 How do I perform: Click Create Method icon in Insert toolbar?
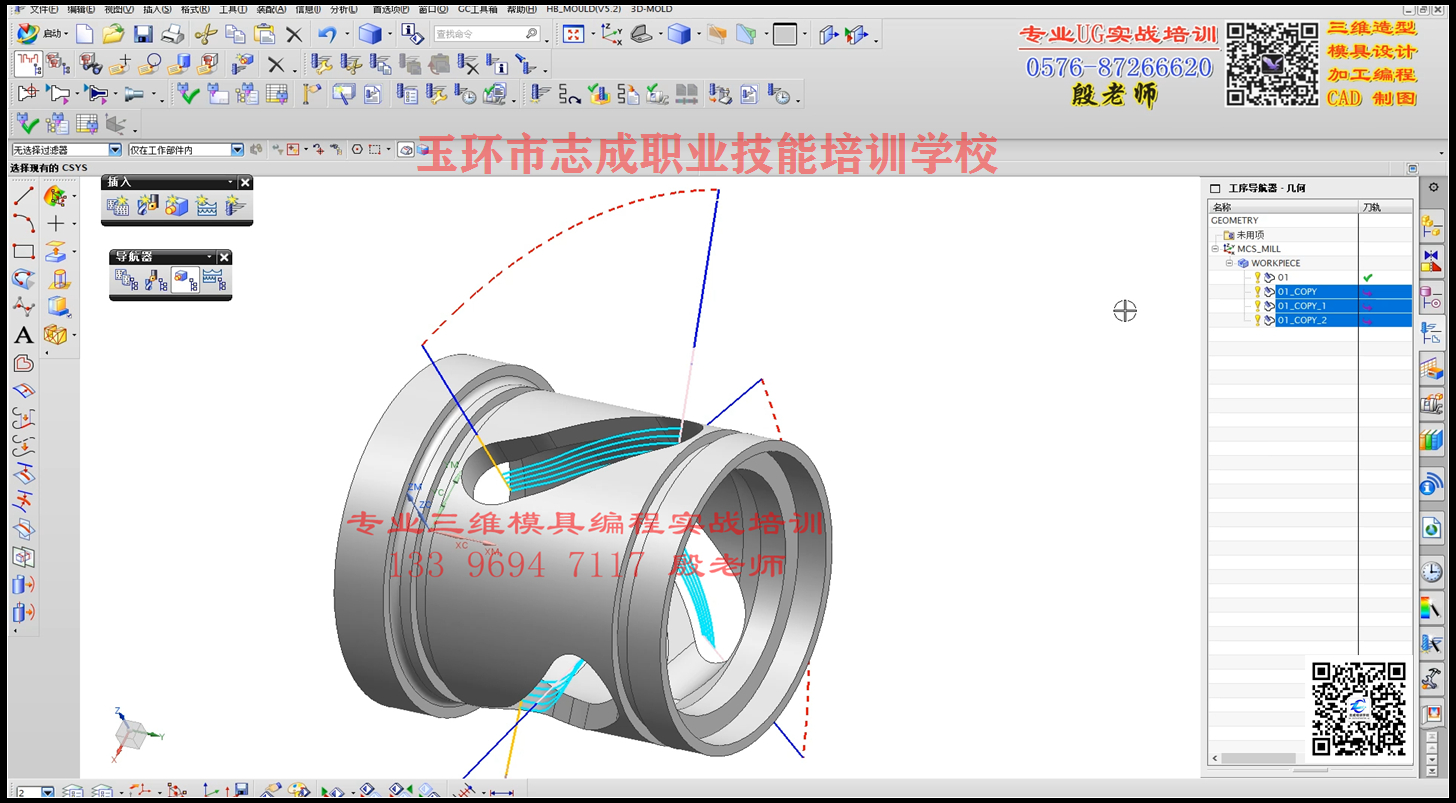point(206,206)
